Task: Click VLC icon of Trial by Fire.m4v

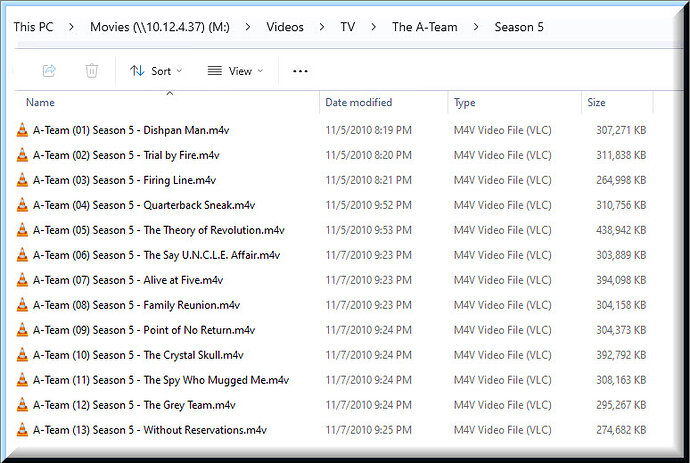Action: click(22, 155)
